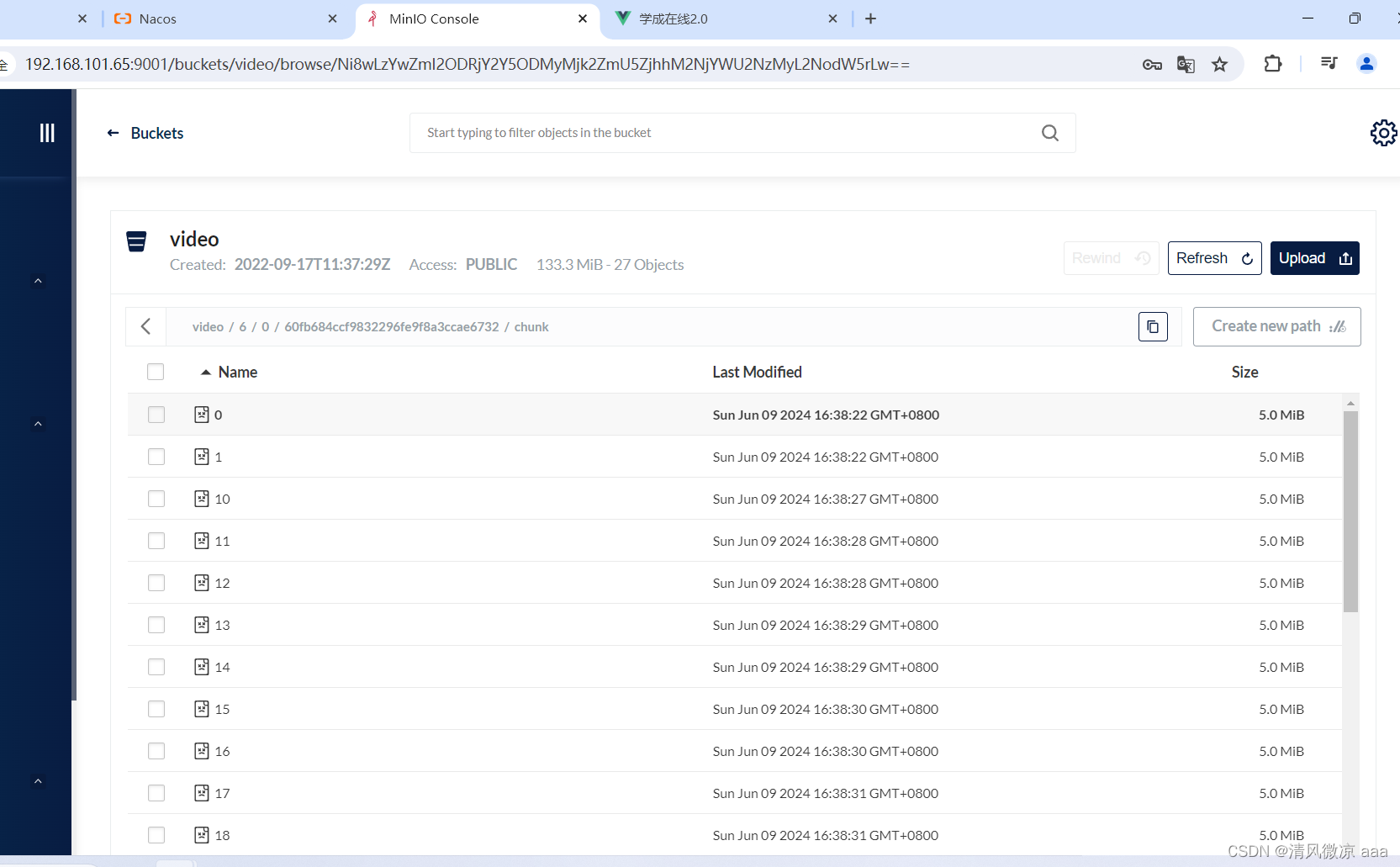Open the browser profile avatar icon
This screenshot has height=867, width=1400.
pyautogui.click(x=1366, y=64)
